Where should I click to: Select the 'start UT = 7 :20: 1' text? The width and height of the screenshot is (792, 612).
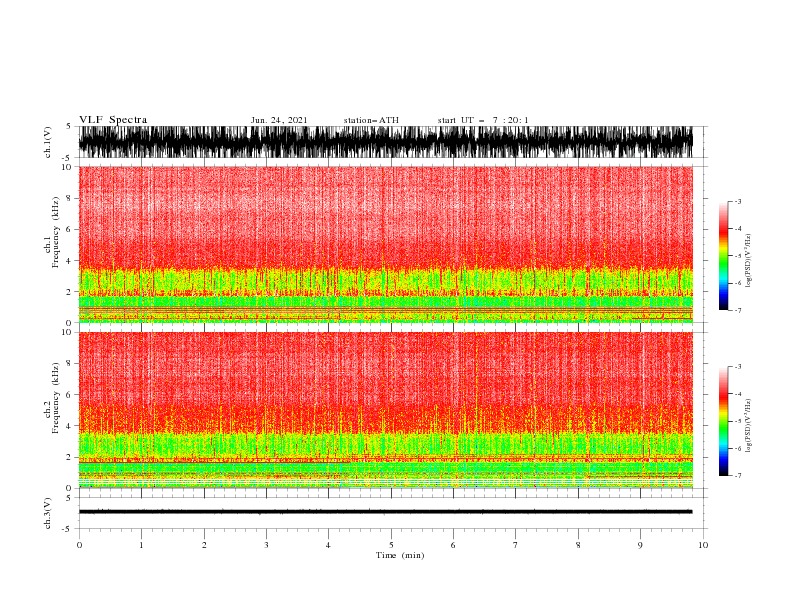[x=483, y=120]
